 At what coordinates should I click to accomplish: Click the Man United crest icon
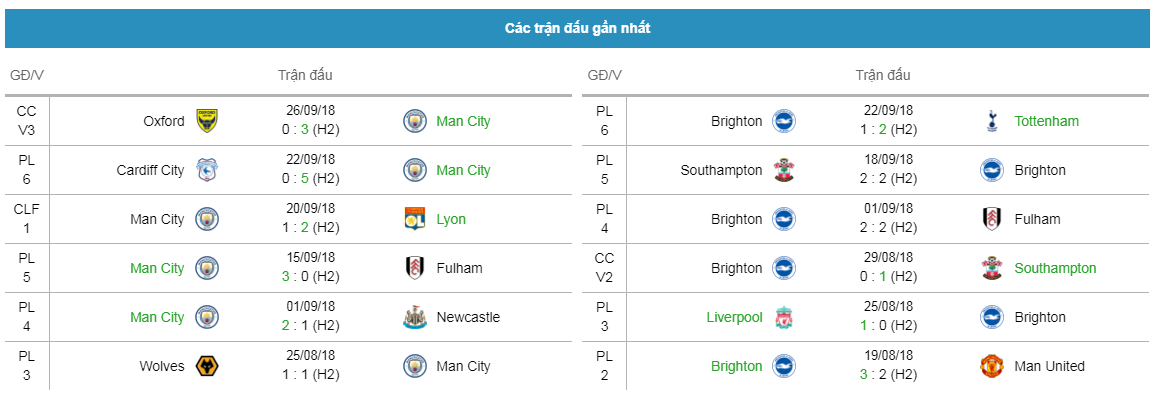pos(993,366)
